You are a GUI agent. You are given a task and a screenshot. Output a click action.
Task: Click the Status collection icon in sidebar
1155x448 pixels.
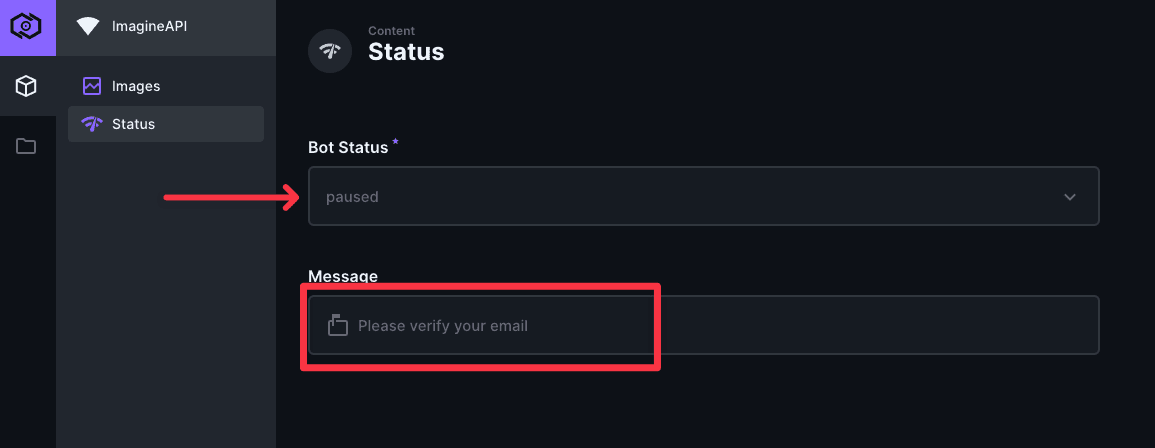92,124
